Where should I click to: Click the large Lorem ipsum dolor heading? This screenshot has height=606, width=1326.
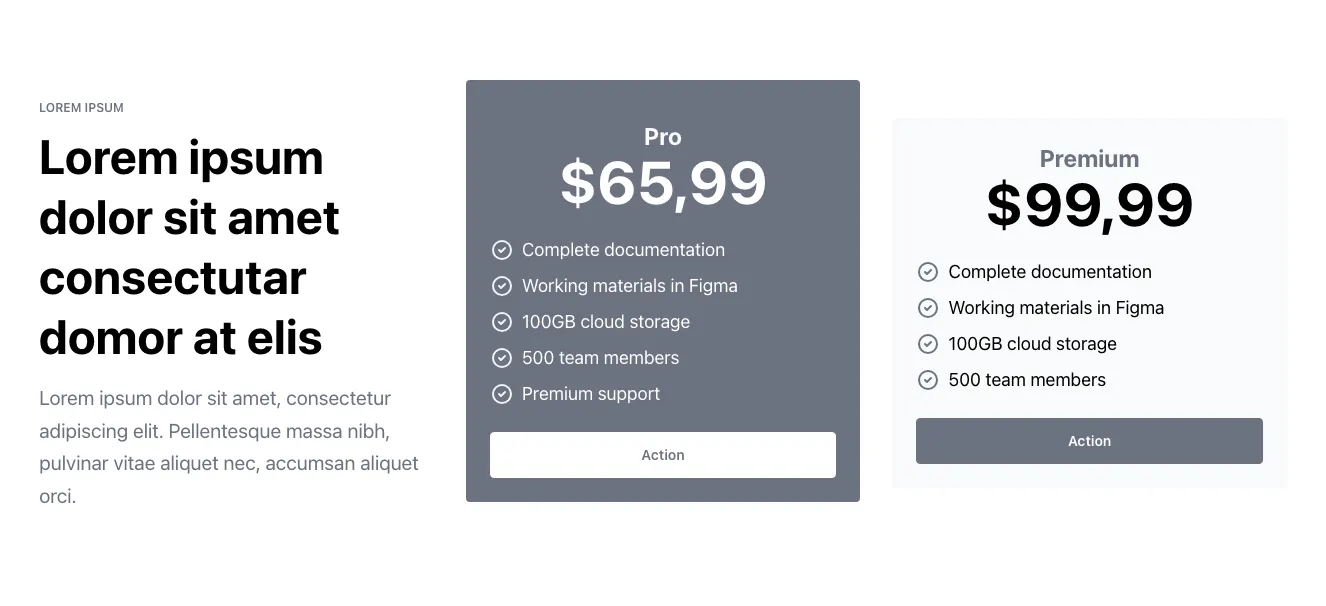189,248
